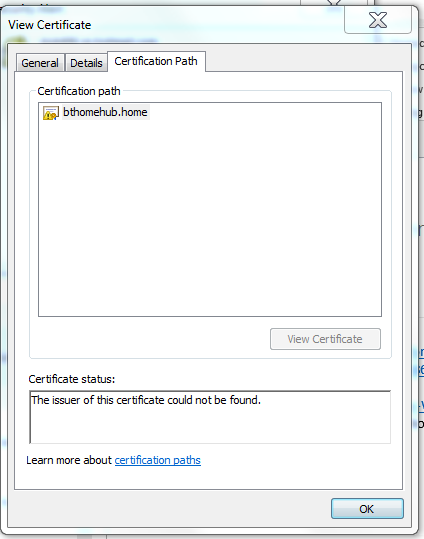
Task: Click the View Certificate title bar text
Action: click(x=50, y=25)
